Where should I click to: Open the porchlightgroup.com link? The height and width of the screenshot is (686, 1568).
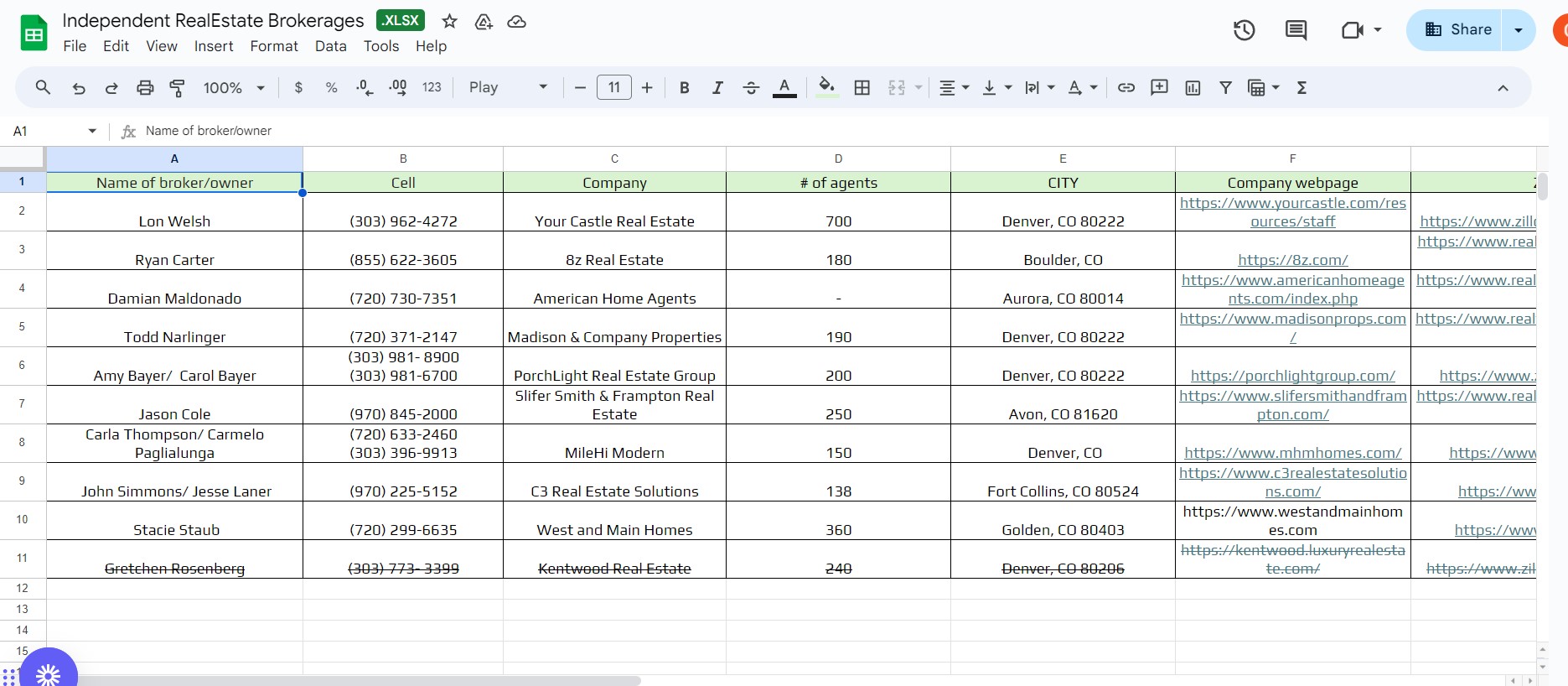click(1293, 376)
